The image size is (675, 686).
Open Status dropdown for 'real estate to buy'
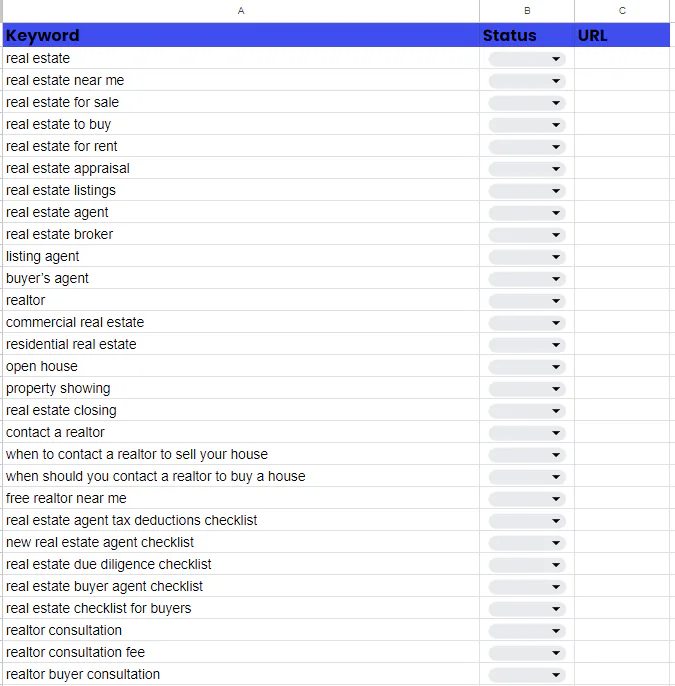point(527,125)
